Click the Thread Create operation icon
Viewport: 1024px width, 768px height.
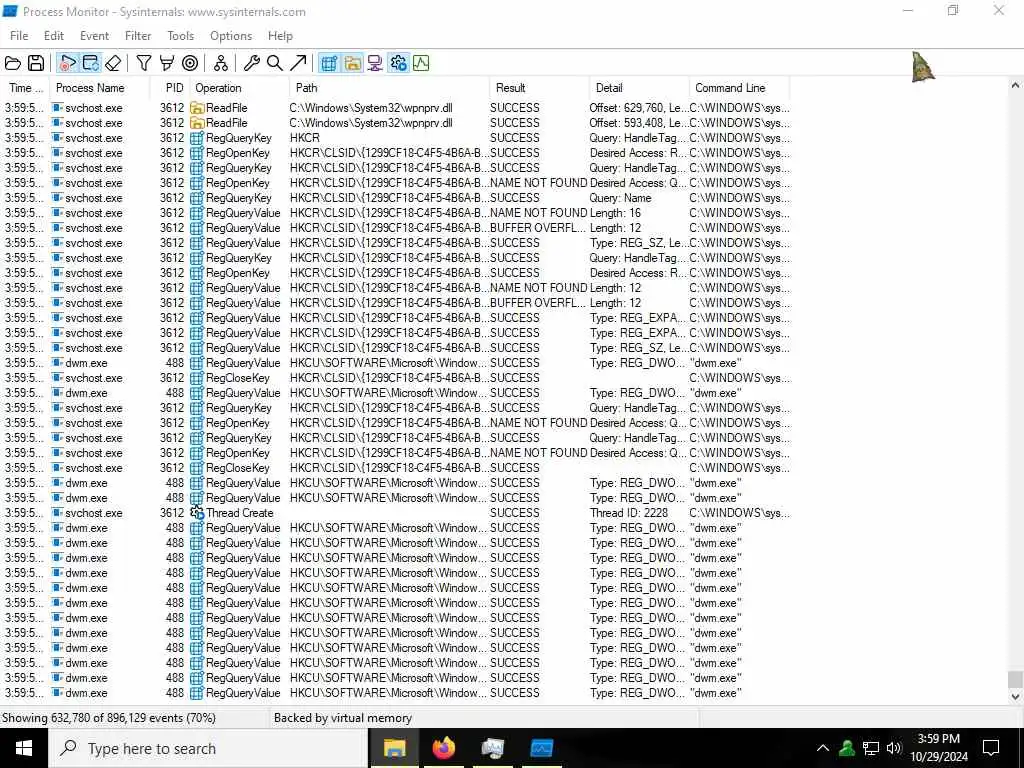tap(197, 513)
